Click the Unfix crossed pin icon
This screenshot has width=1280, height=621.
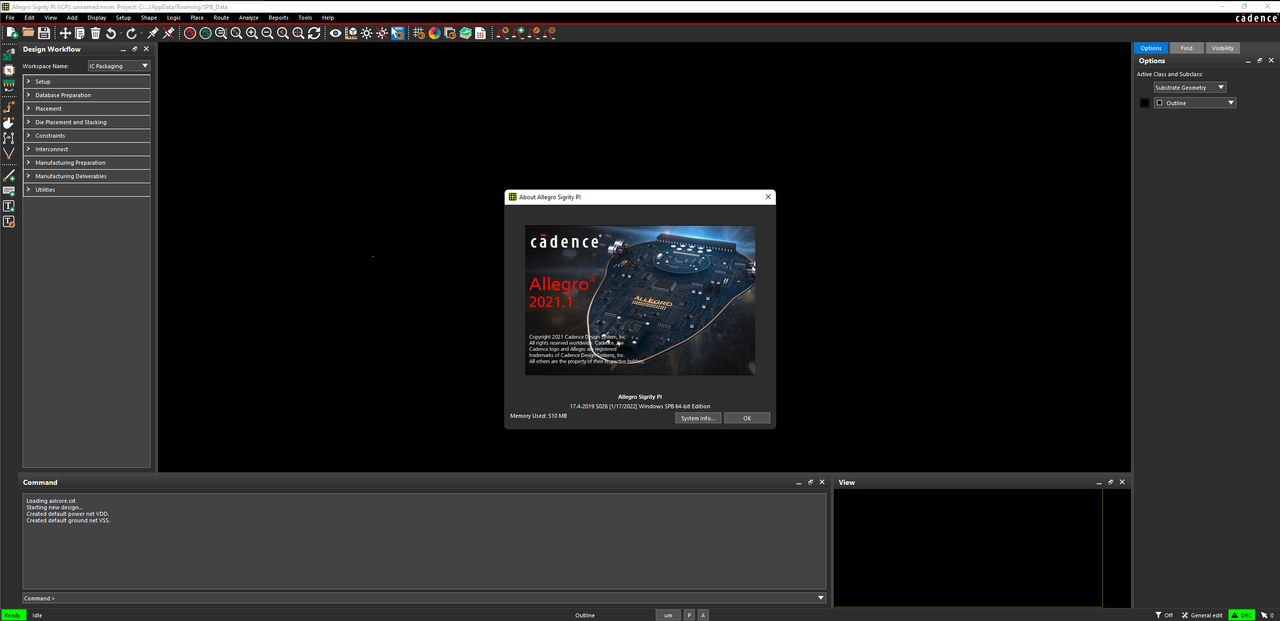[168, 33]
